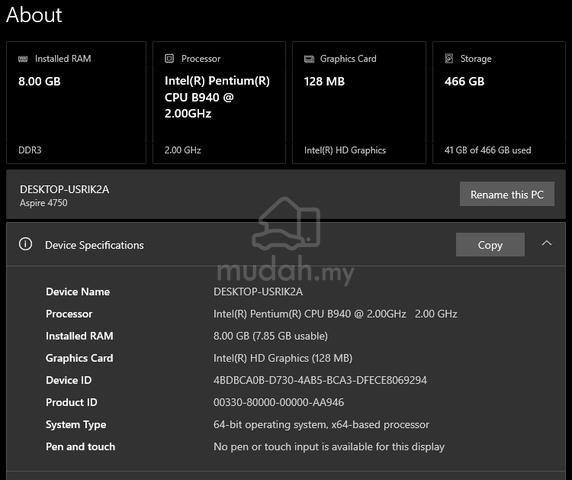The image size is (572, 480).
Task: Click the DESKTOP-USRIK2A device name value
Action: [258, 292]
